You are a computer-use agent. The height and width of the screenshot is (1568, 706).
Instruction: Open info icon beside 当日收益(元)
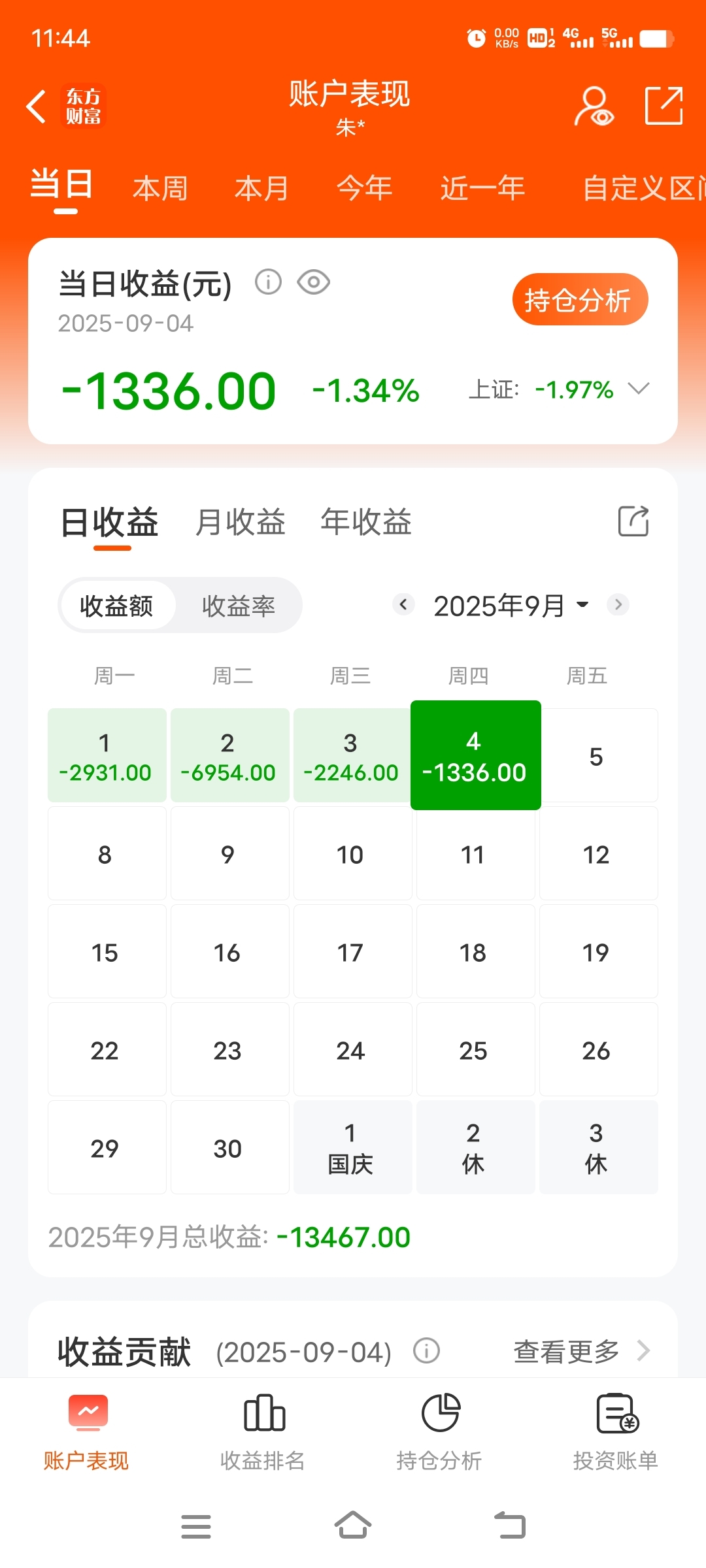click(x=268, y=282)
